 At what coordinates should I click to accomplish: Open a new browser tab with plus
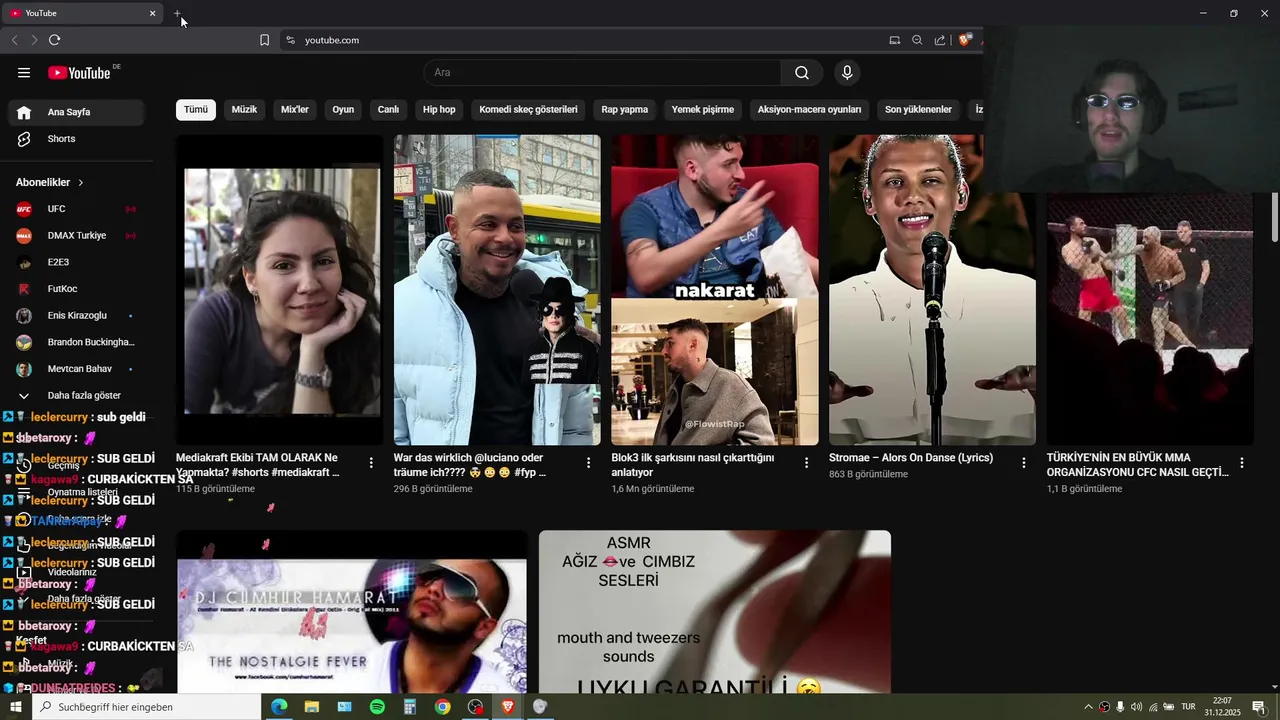coord(177,13)
